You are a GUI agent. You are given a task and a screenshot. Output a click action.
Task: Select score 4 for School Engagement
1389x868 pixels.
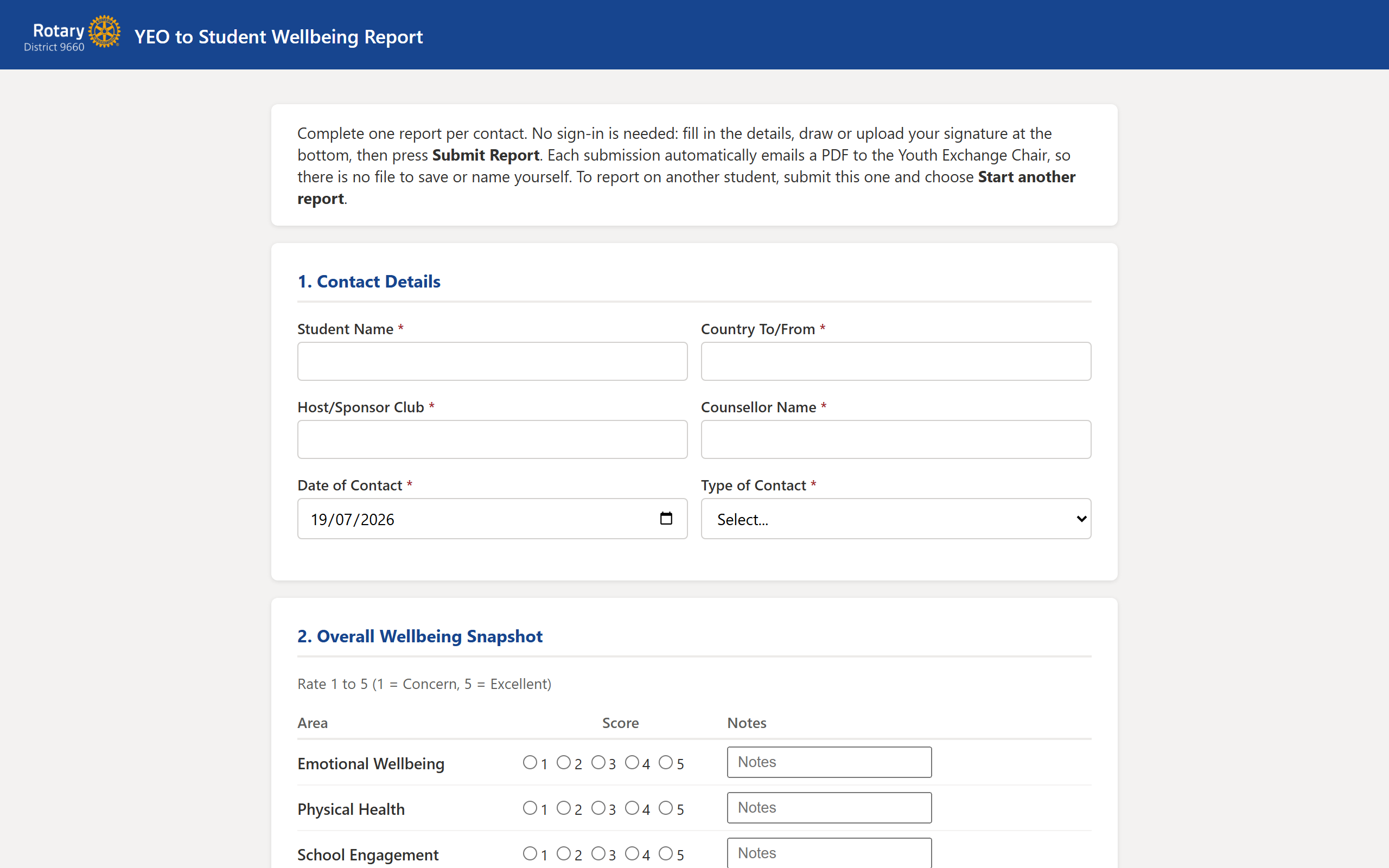tap(632, 854)
